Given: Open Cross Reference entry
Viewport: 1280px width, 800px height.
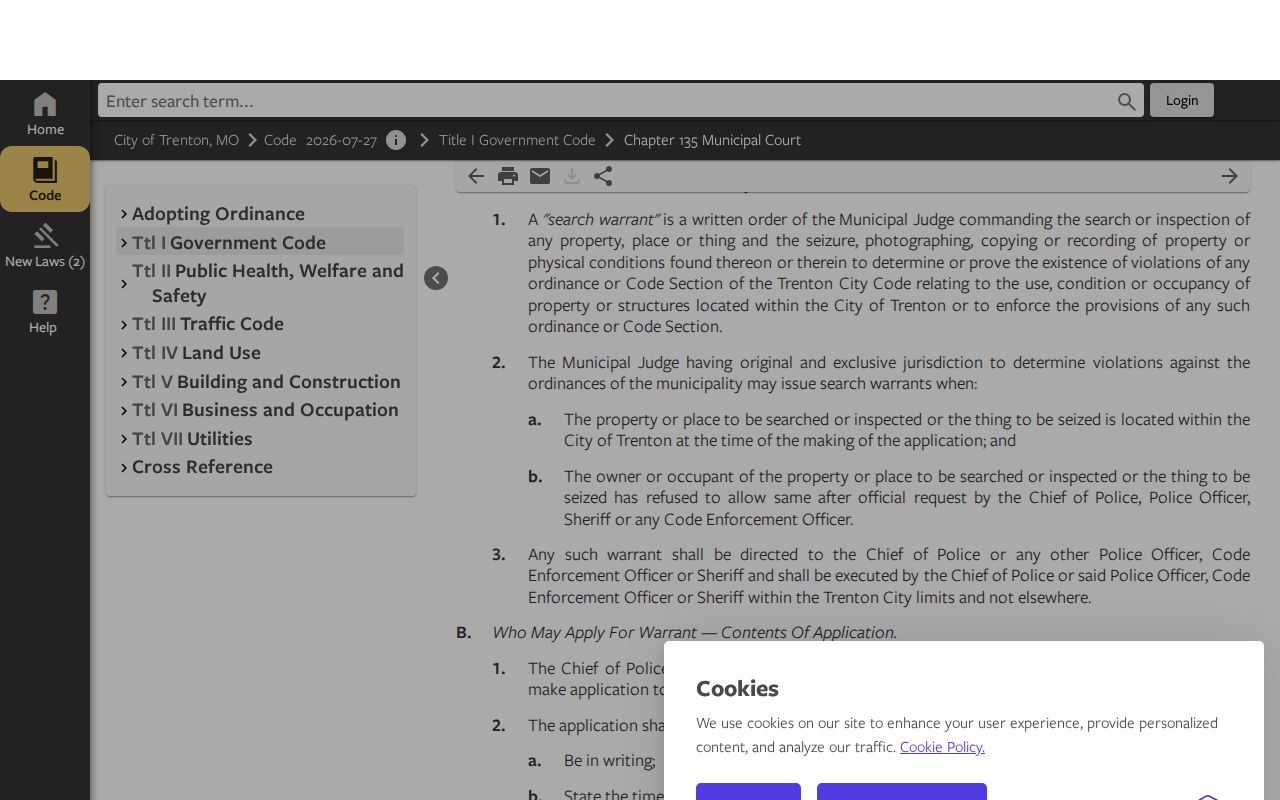Looking at the screenshot, I should (x=202, y=467).
